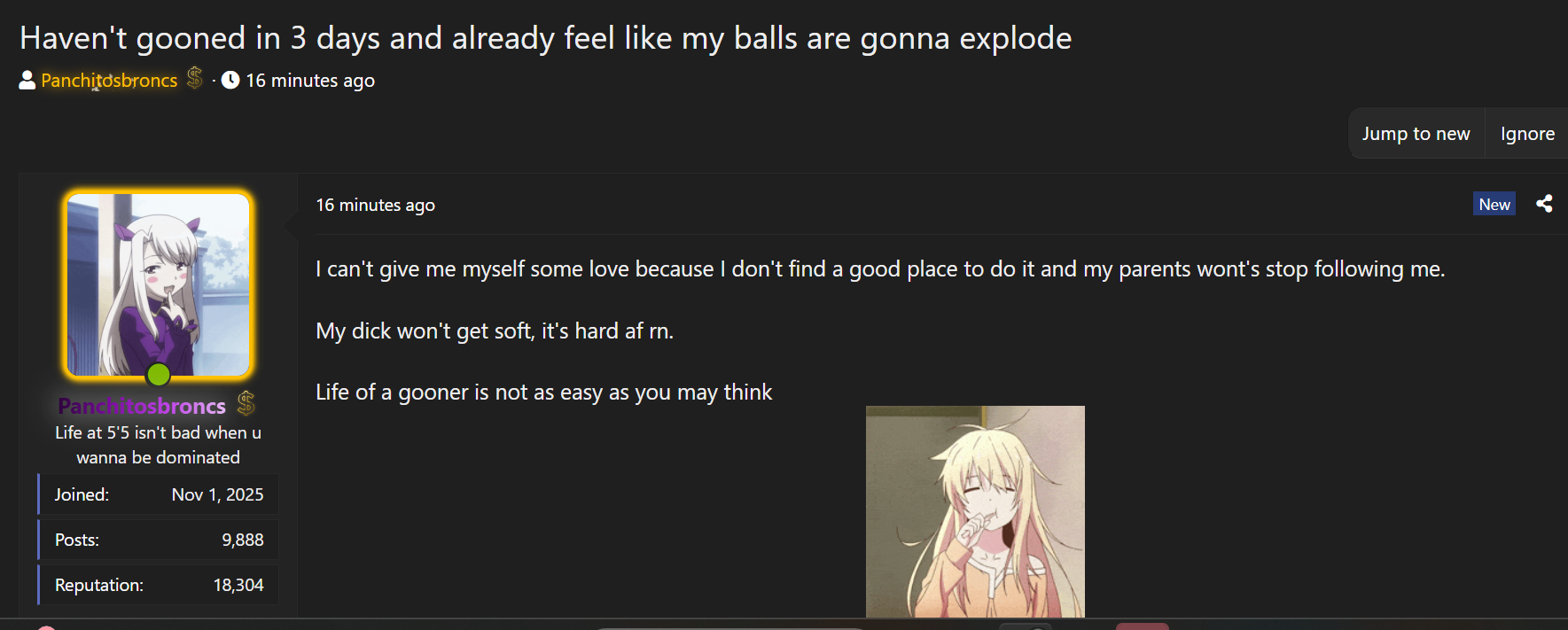This screenshot has height=630, width=1568.
Task: Click the New badge on the post
Action: [1494, 204]
